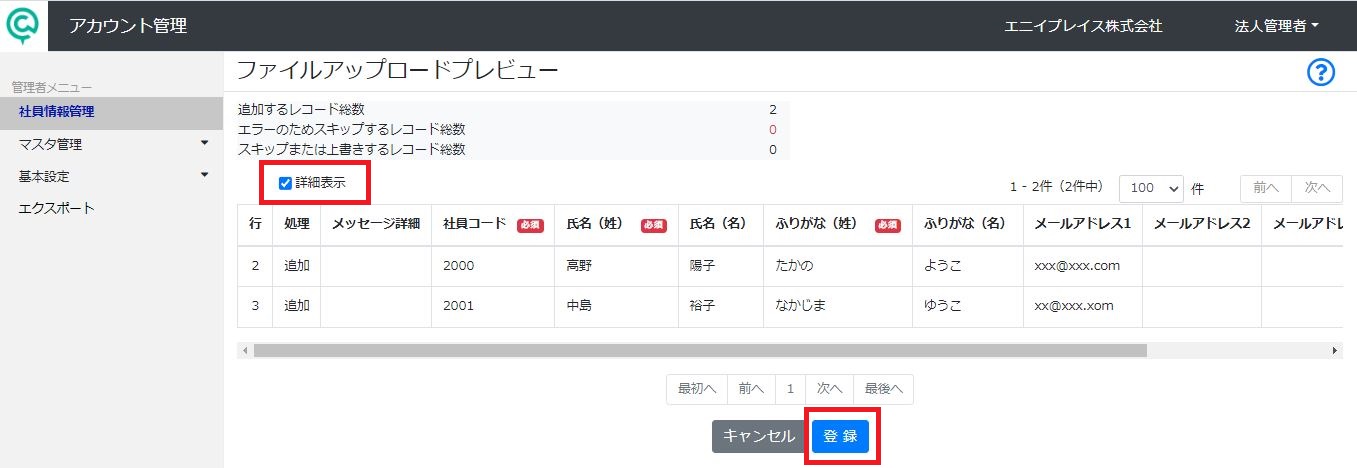Click the メールアドレス2 column header
The image size is (1357, 468).
point(1202,225)
